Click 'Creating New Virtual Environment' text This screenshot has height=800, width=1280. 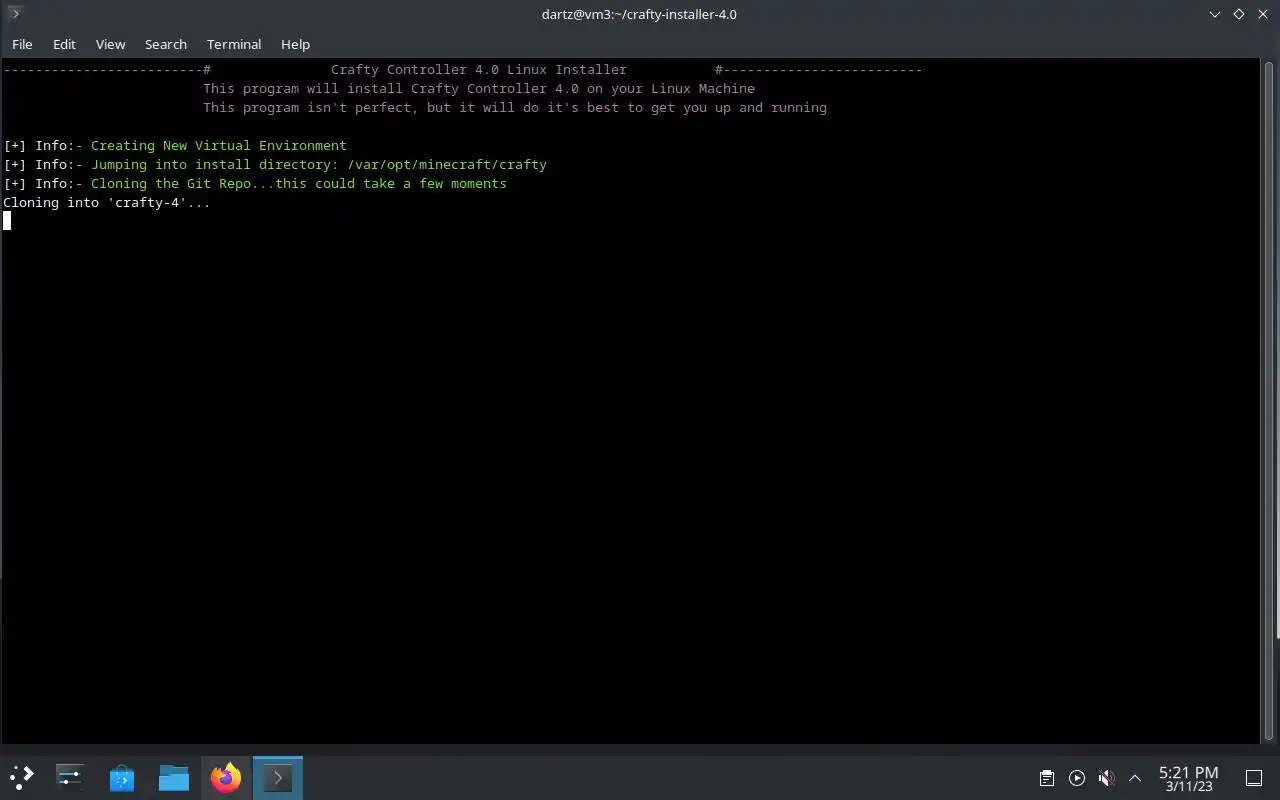coord(219,146)
